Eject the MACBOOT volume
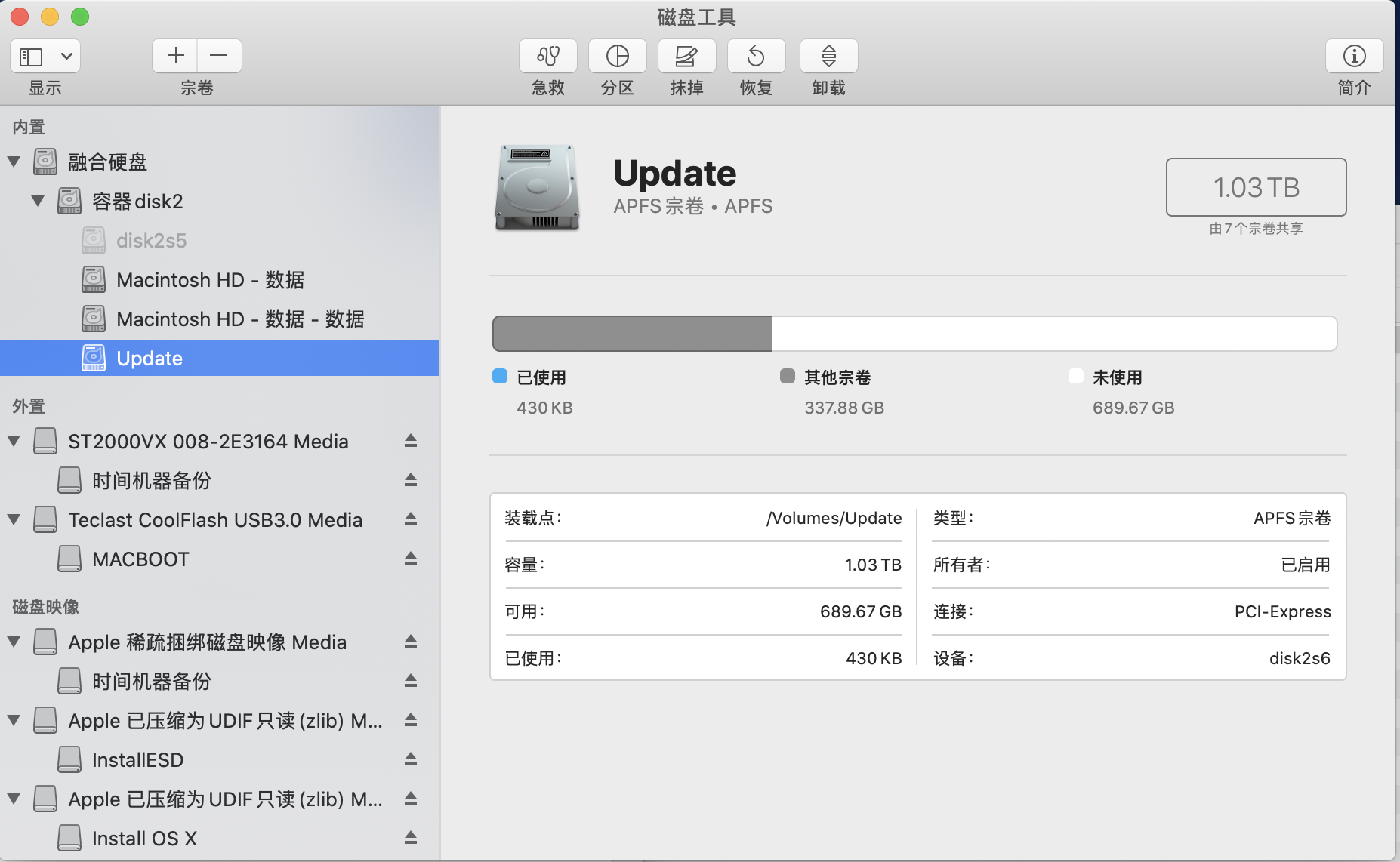Viewport: 1400px width, 862px height. click(x=410, y=559)
